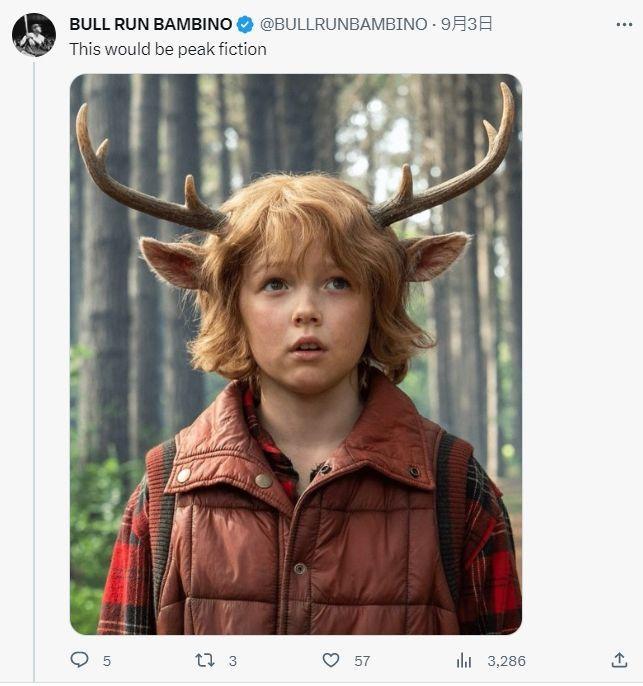Like the post with the heart icon
This screenshot has width=643, height=686.
[331, 660]
